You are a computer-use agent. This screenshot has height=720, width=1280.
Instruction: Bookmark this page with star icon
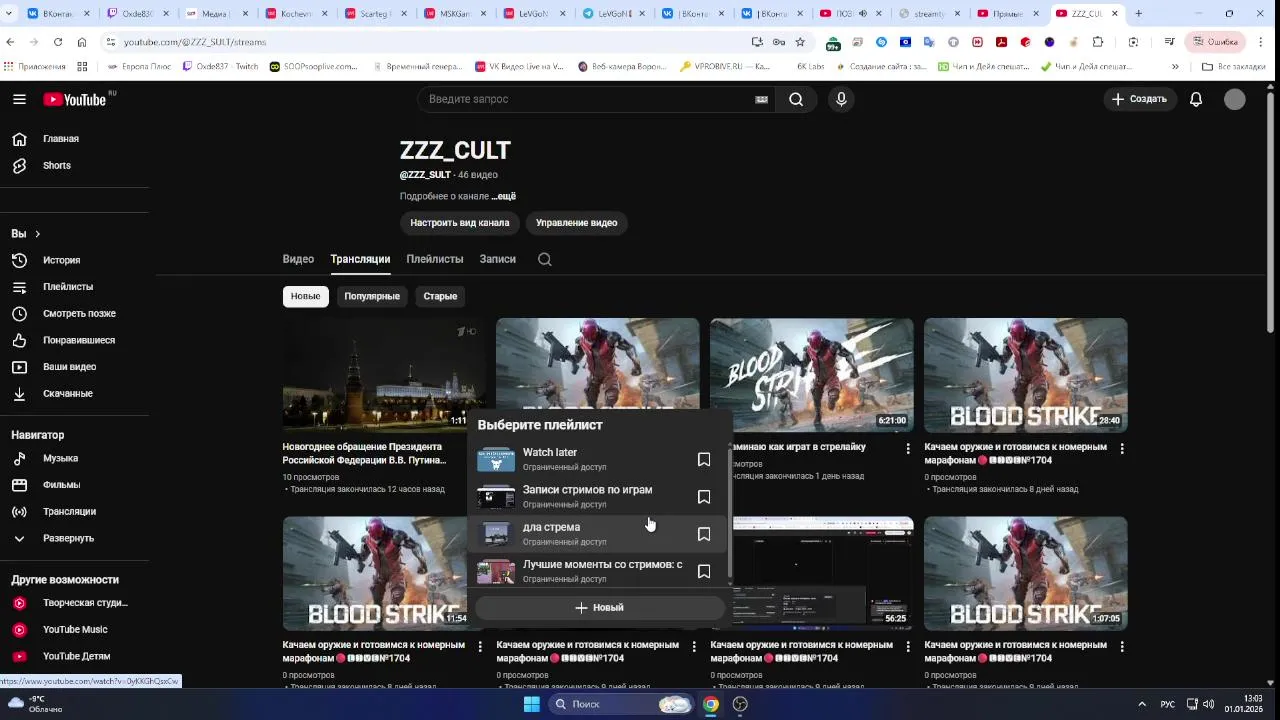pos(800,42)
